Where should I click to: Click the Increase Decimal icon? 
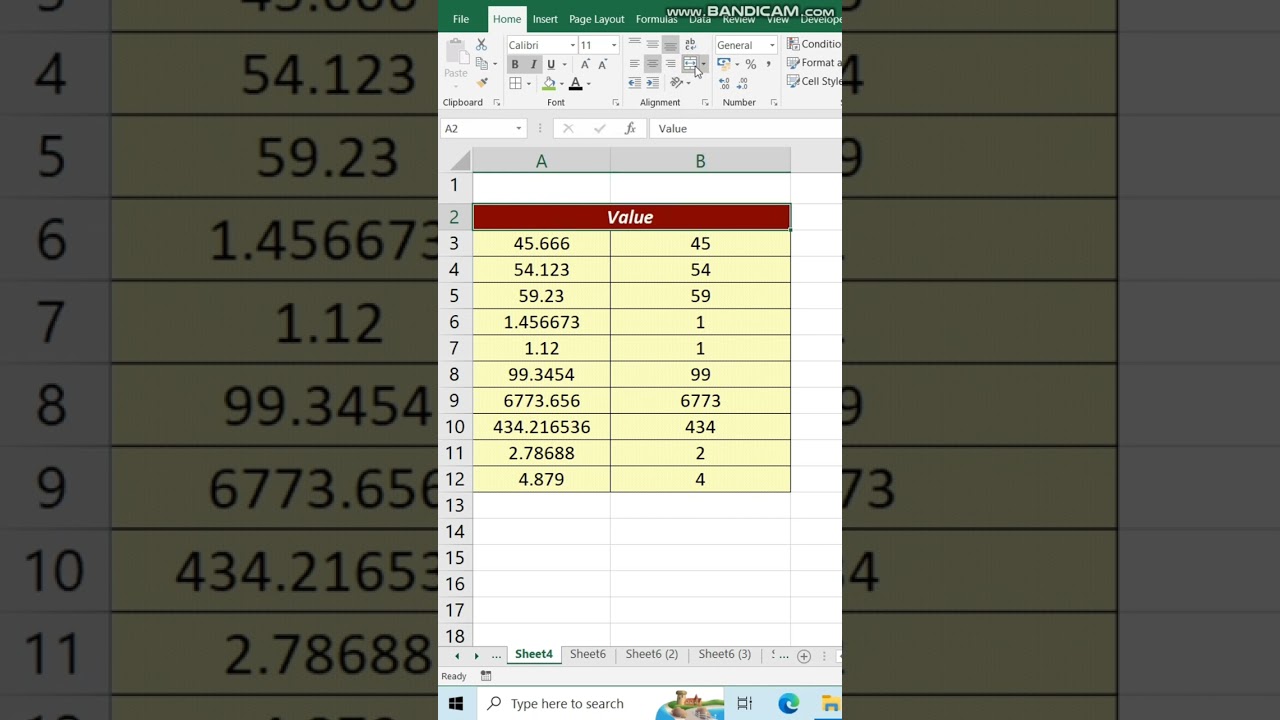724,83
